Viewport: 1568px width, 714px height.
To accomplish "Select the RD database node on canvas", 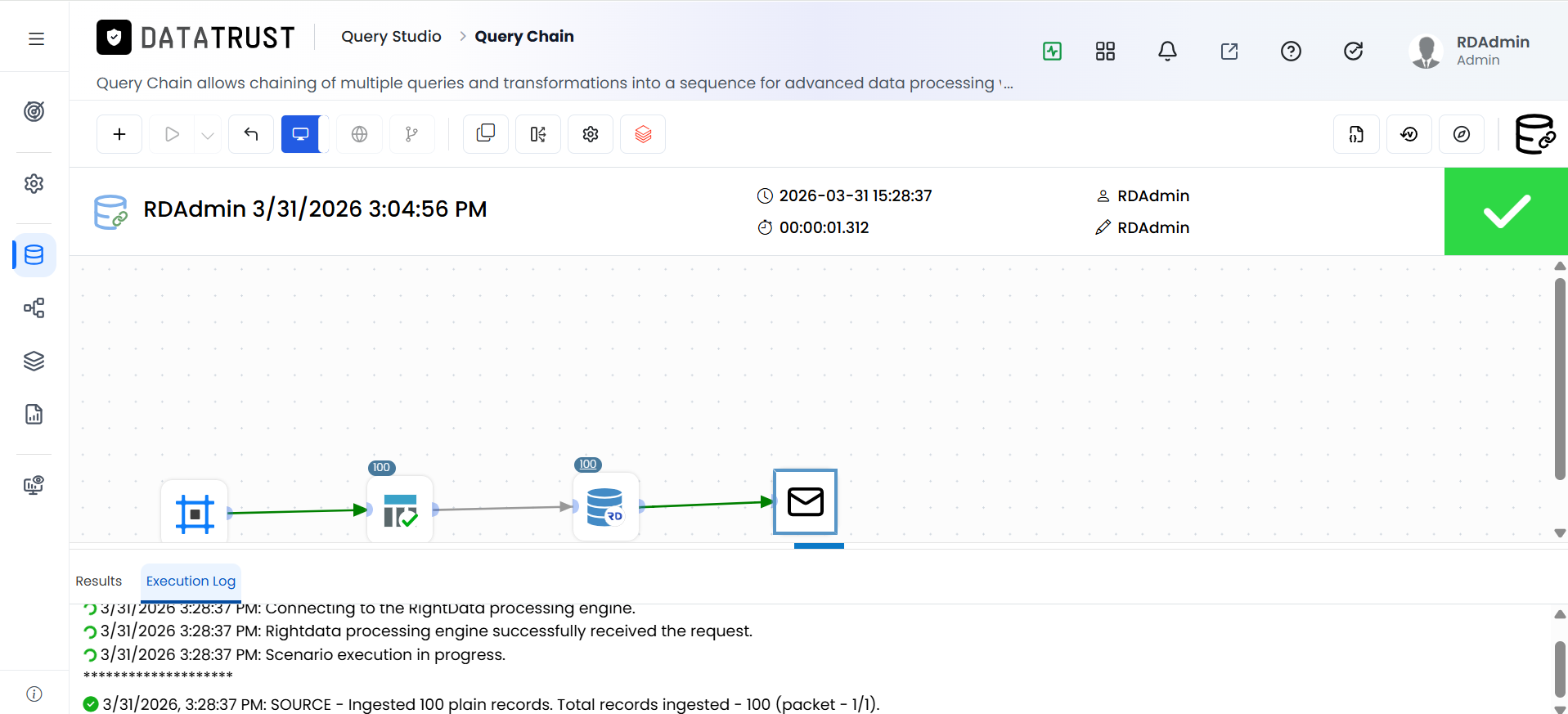I will (x=605, y=507).
